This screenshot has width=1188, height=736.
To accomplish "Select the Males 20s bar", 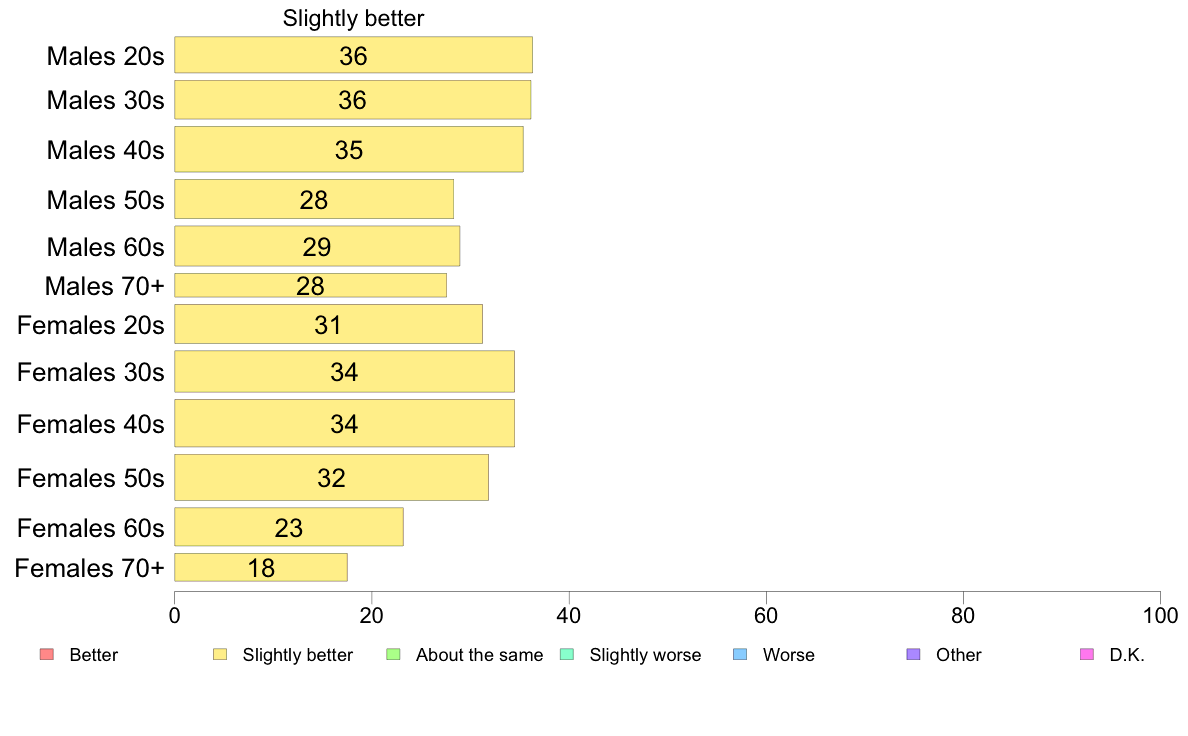I will 353,55.
